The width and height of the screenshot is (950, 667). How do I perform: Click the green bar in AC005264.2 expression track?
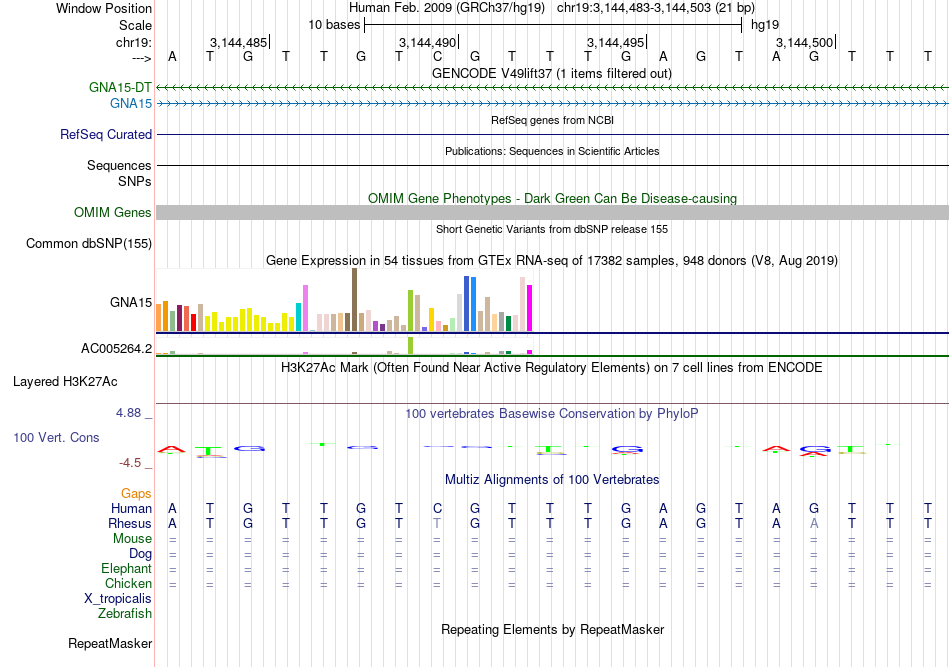pyautogui.click(x=411, y=345)
